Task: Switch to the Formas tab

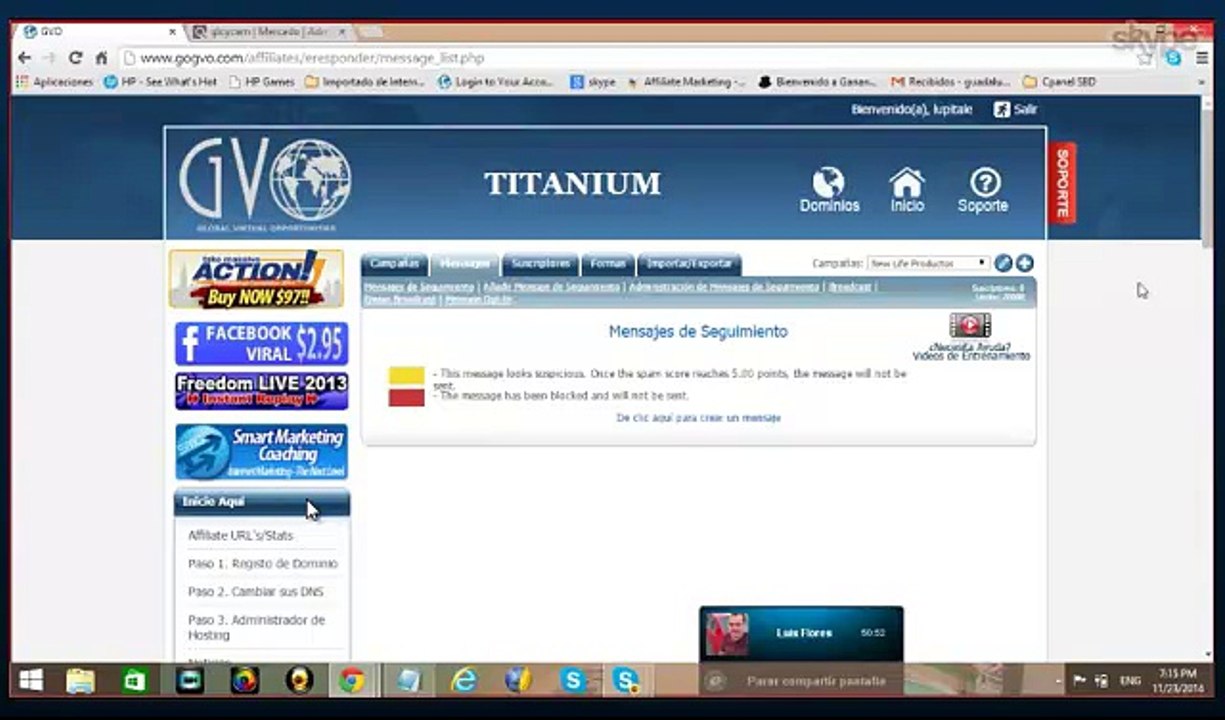Action: click(x=607, y=264)
